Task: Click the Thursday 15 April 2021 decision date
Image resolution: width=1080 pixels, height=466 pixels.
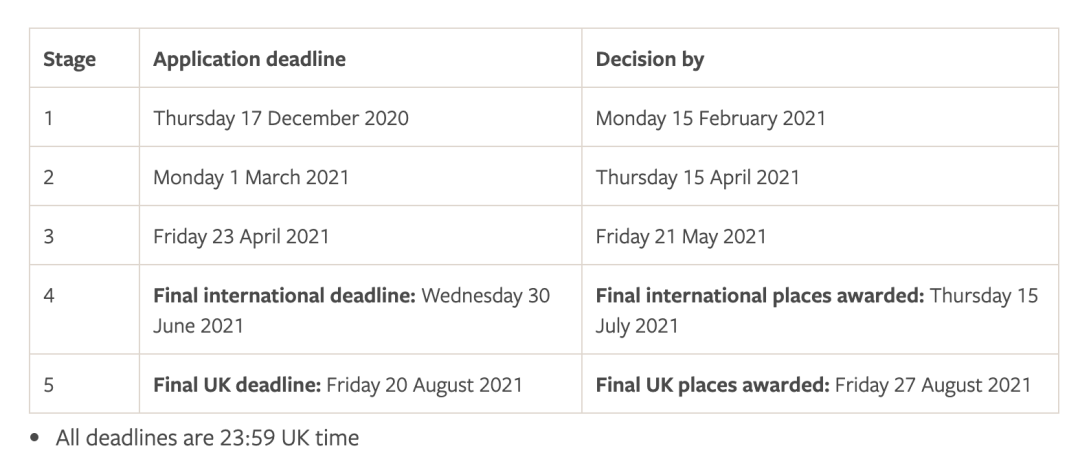Action: coord(697,177)
